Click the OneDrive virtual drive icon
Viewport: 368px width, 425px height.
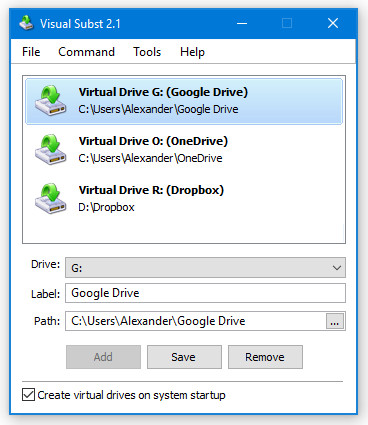(x=51, y=149)
